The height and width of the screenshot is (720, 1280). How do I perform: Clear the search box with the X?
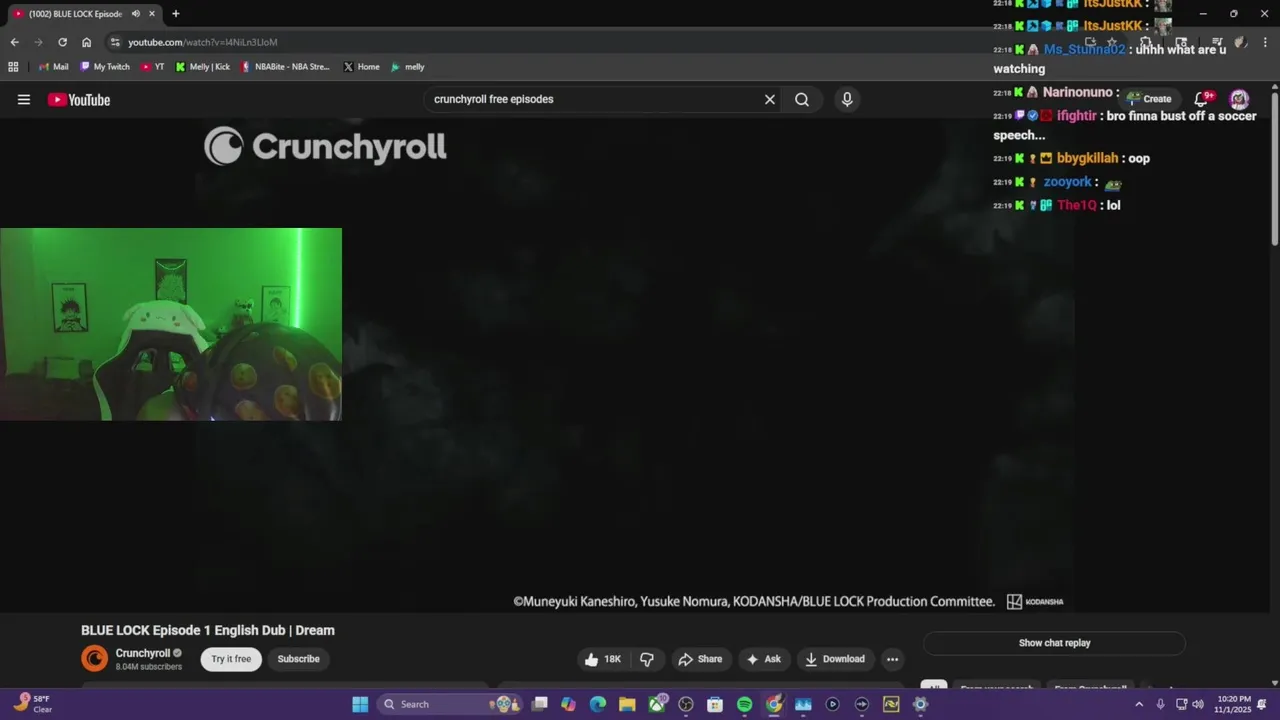[770, 99]
